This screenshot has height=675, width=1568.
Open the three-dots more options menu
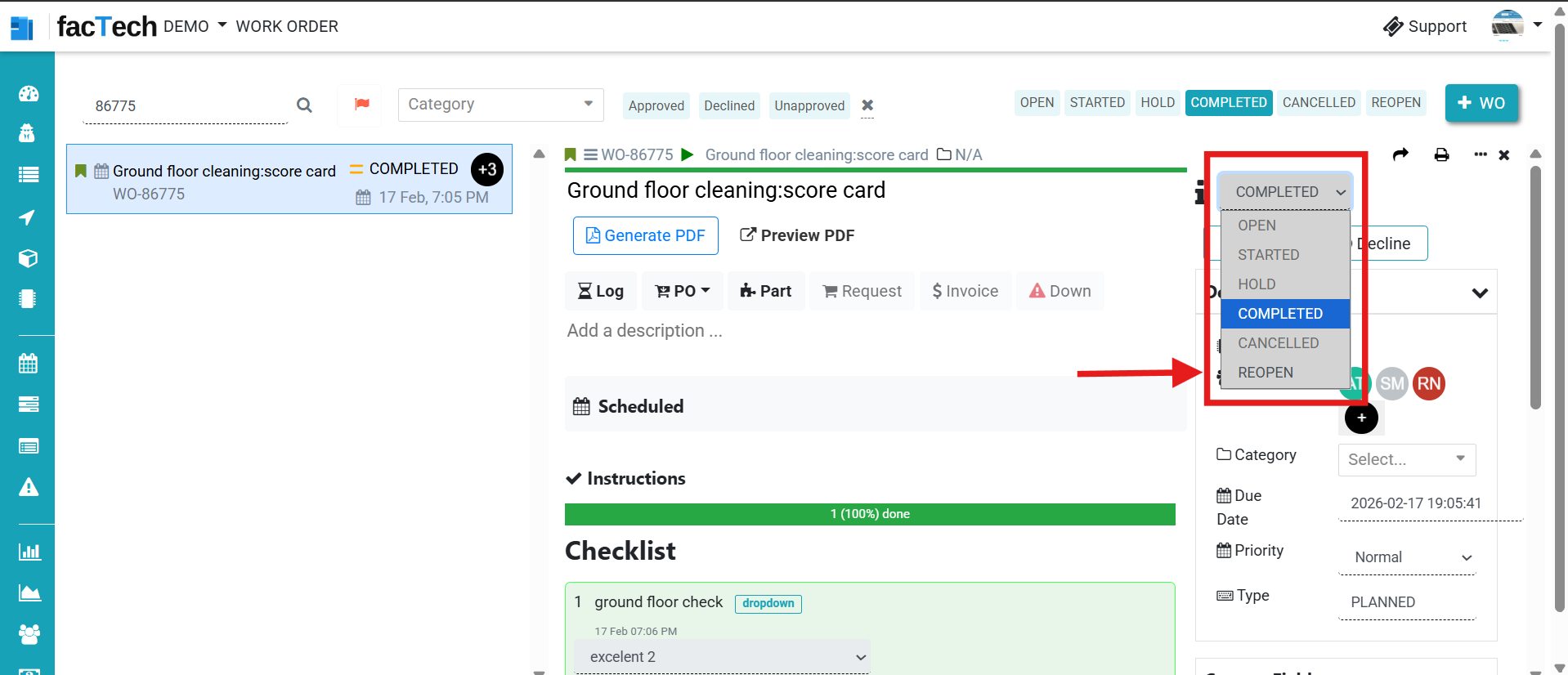pos(1480,154)
